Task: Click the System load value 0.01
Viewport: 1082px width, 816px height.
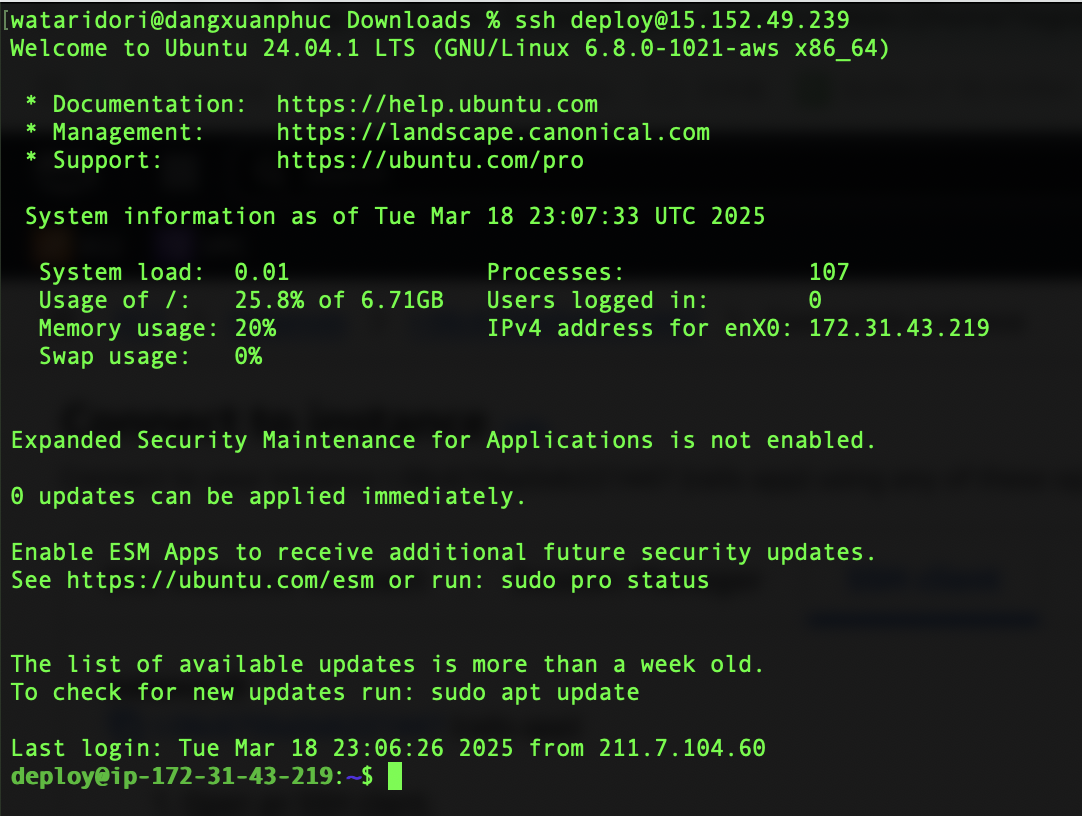Action: tap(262, 272)
